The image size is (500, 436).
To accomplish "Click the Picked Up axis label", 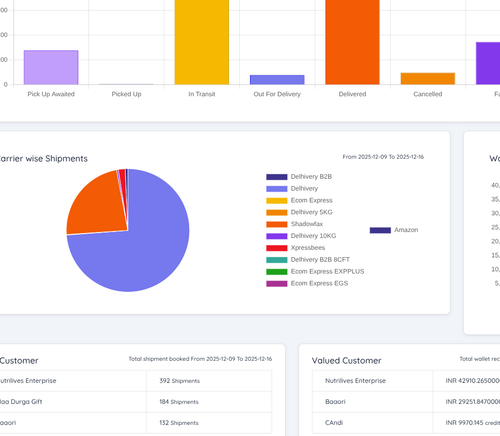I will click(126, 94).
